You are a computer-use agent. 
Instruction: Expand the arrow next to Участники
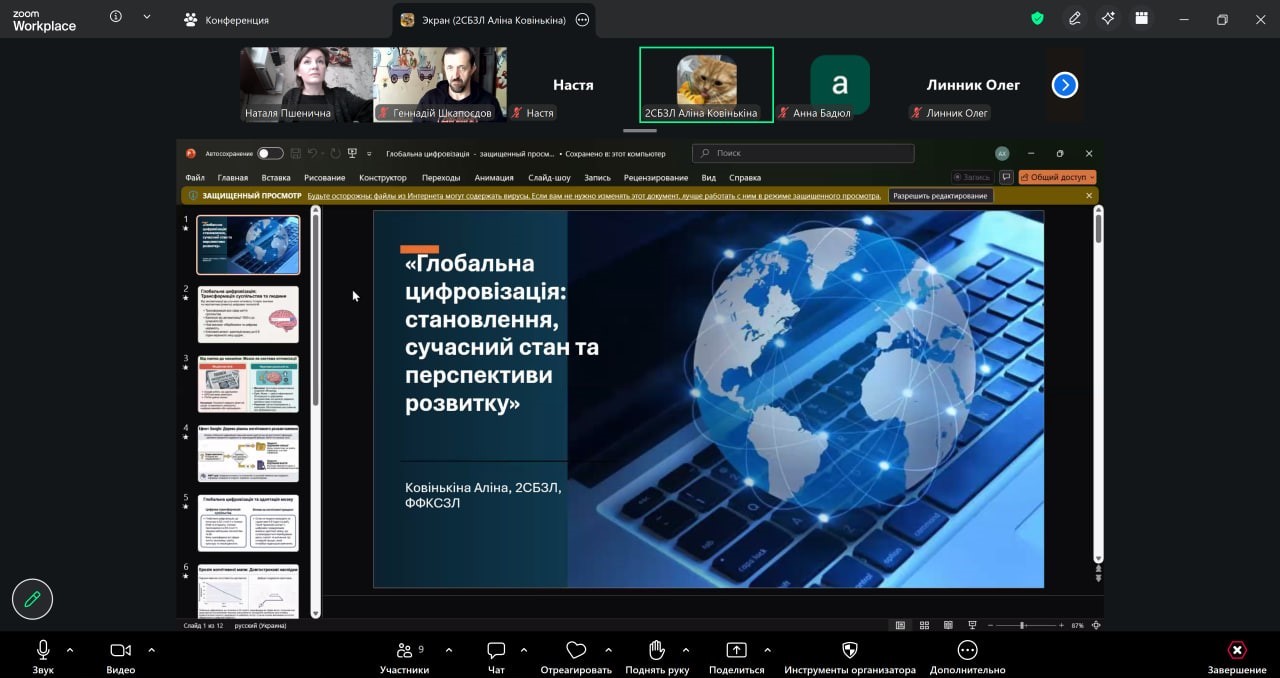(x=448, y=650)
